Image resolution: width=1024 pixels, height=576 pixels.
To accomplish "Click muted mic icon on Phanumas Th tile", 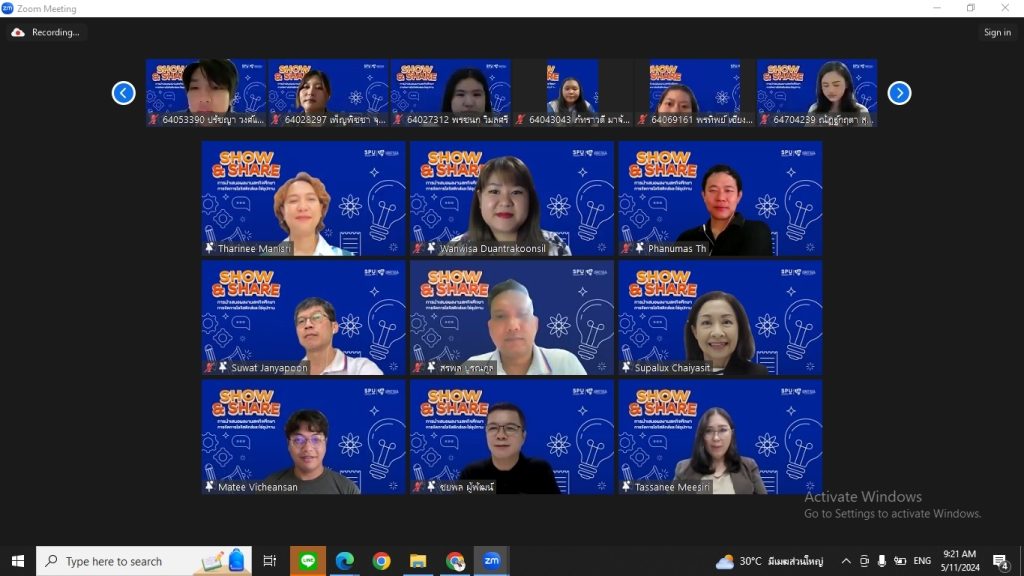I will click(x=626, y=248).
